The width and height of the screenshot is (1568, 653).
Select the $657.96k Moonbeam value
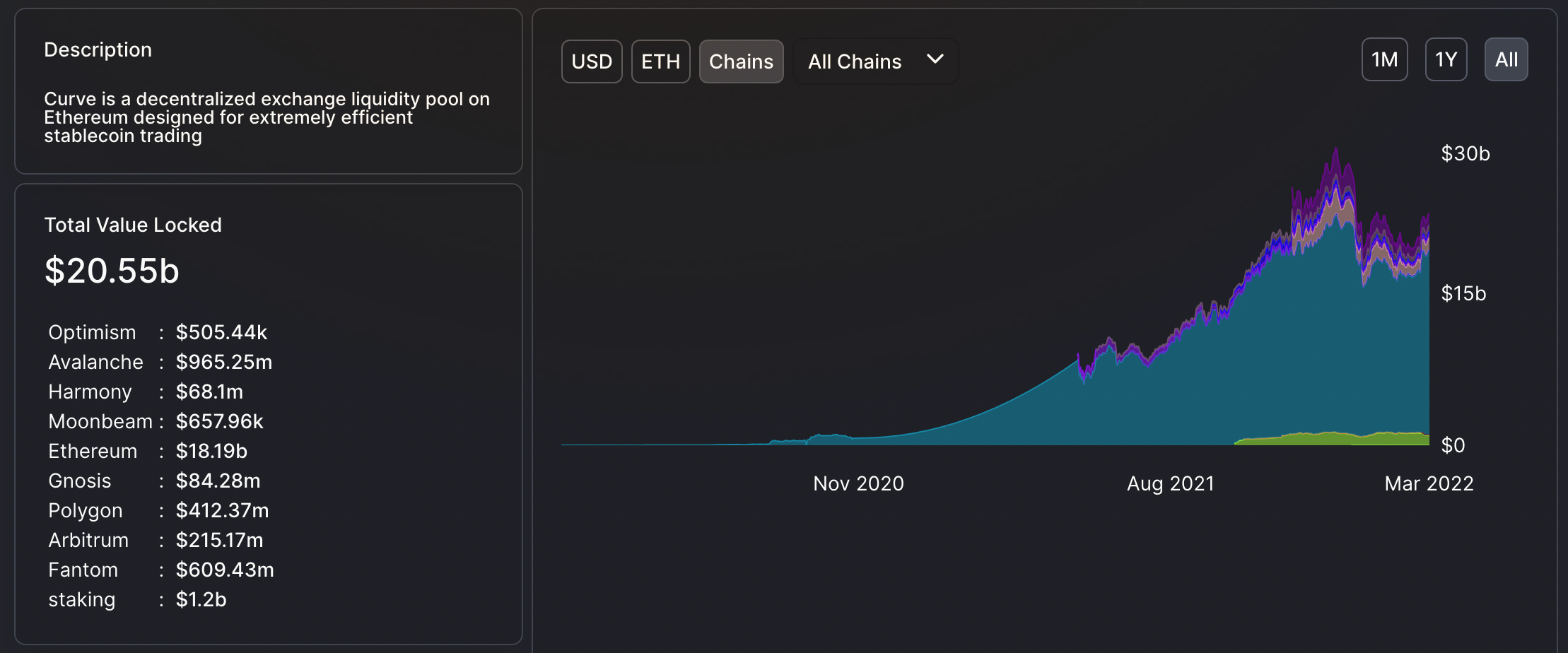(219, 421)
